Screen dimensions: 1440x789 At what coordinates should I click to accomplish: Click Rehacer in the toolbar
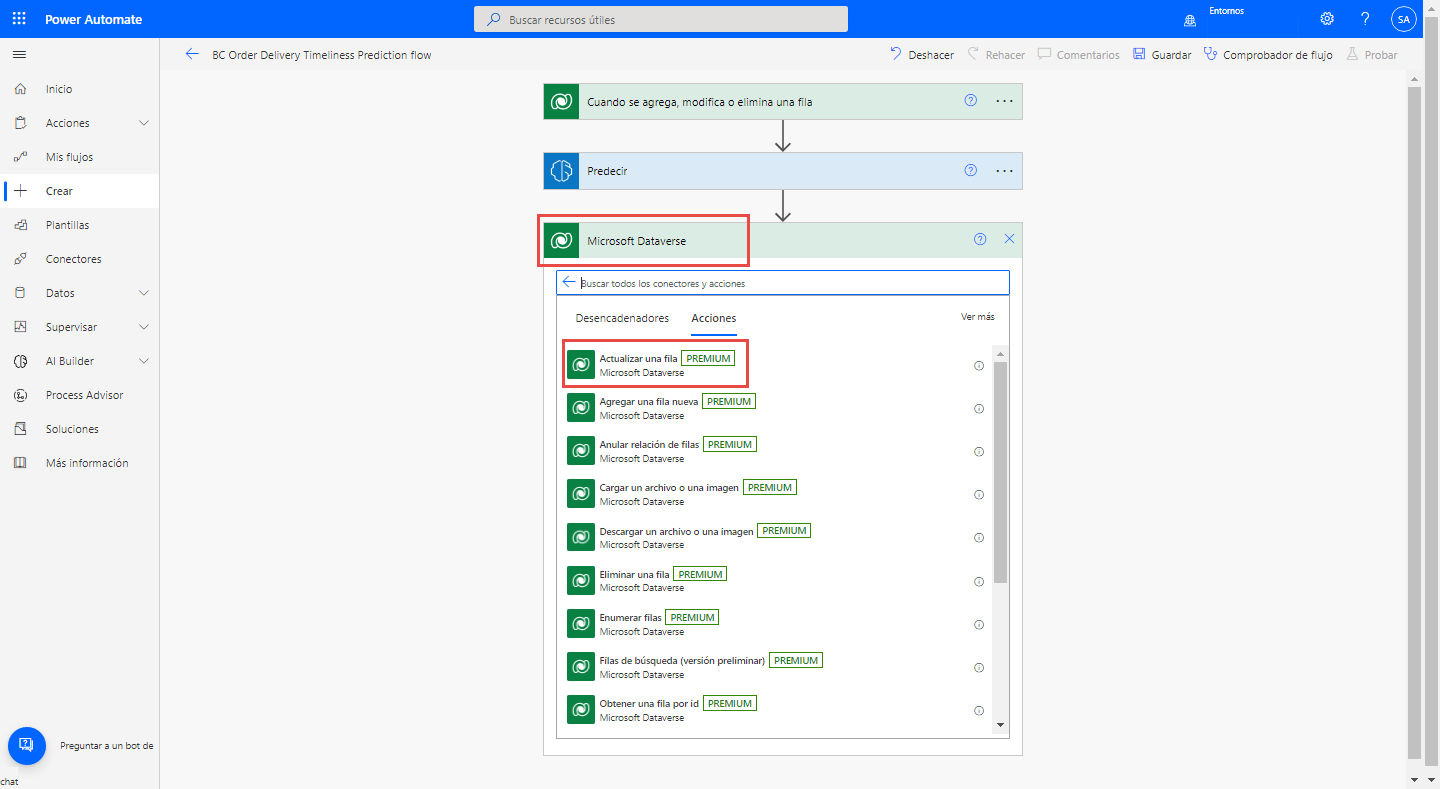(996, 55)
